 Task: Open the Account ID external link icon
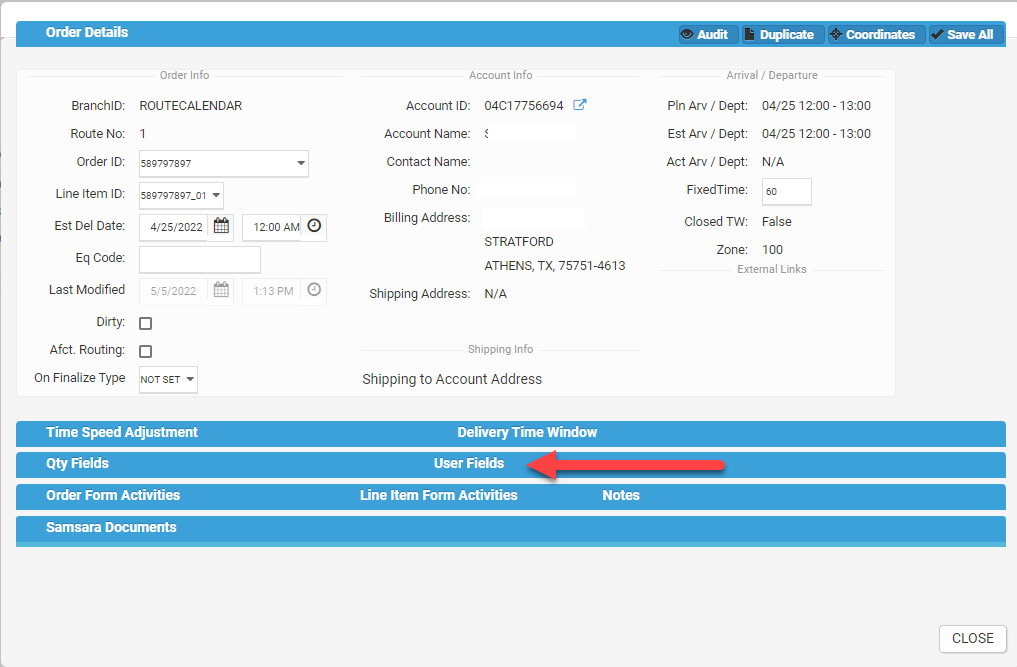click(x=579, y=104)
